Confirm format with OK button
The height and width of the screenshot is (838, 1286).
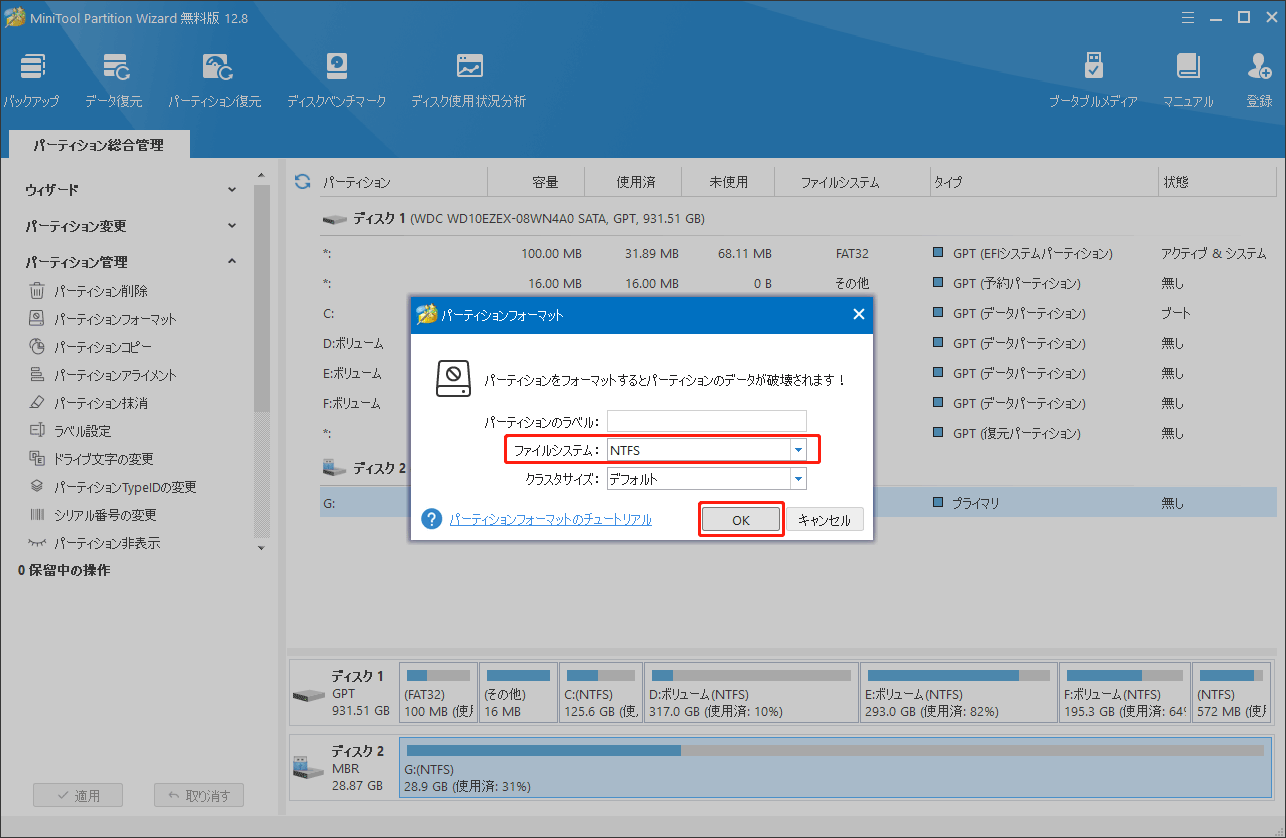pos(740,520)
